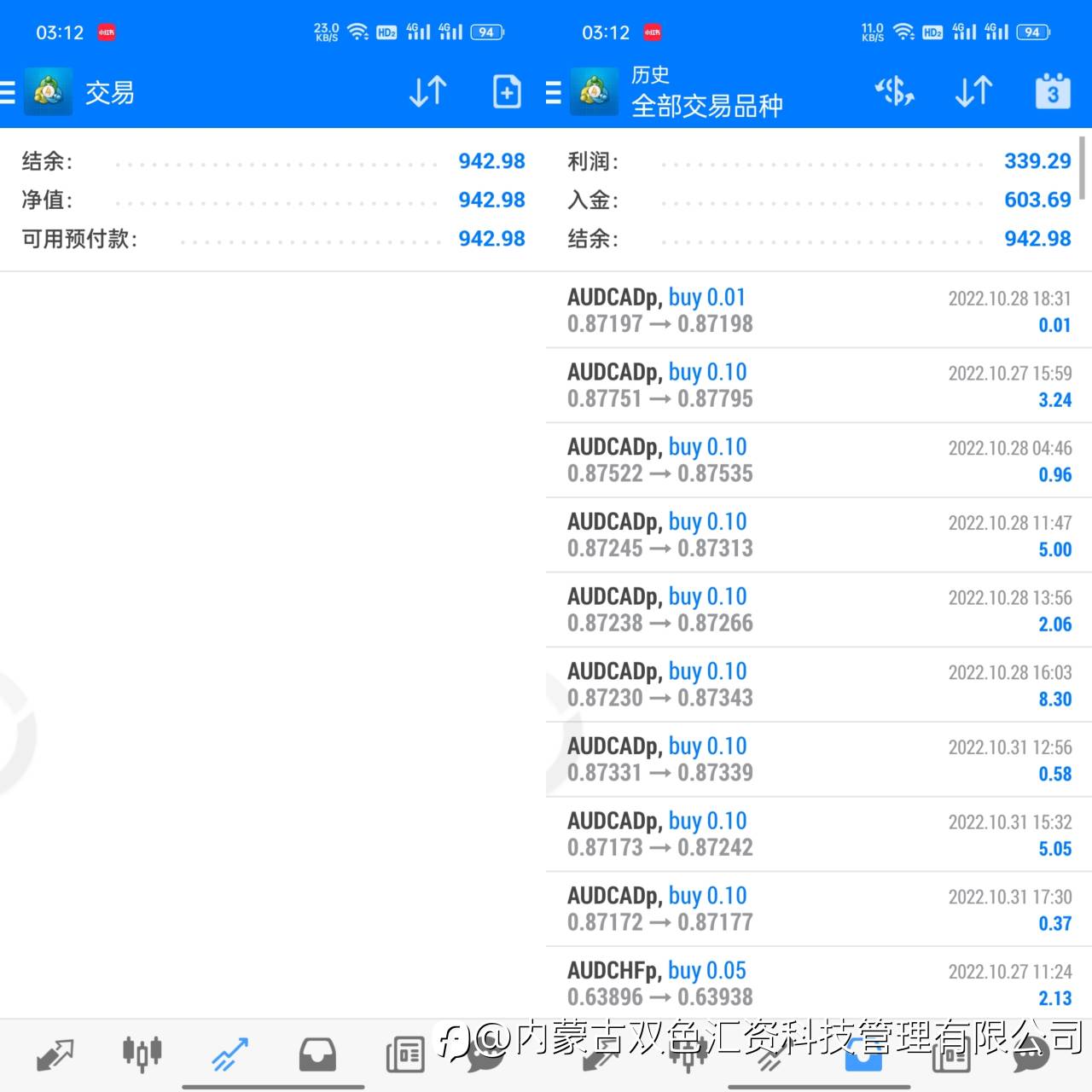This screenshot has width=1092, height=1092.
Task: Select the 可用预付款 value 942.98
Action: click(492, 239)
